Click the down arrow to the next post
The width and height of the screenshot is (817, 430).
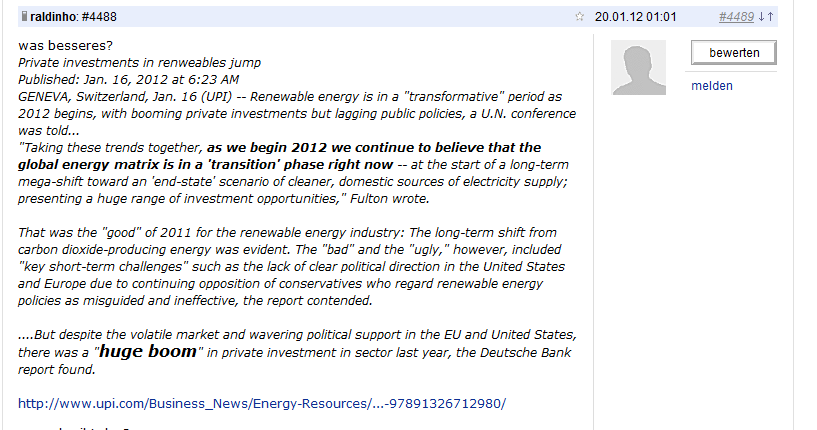click(761, 17)
